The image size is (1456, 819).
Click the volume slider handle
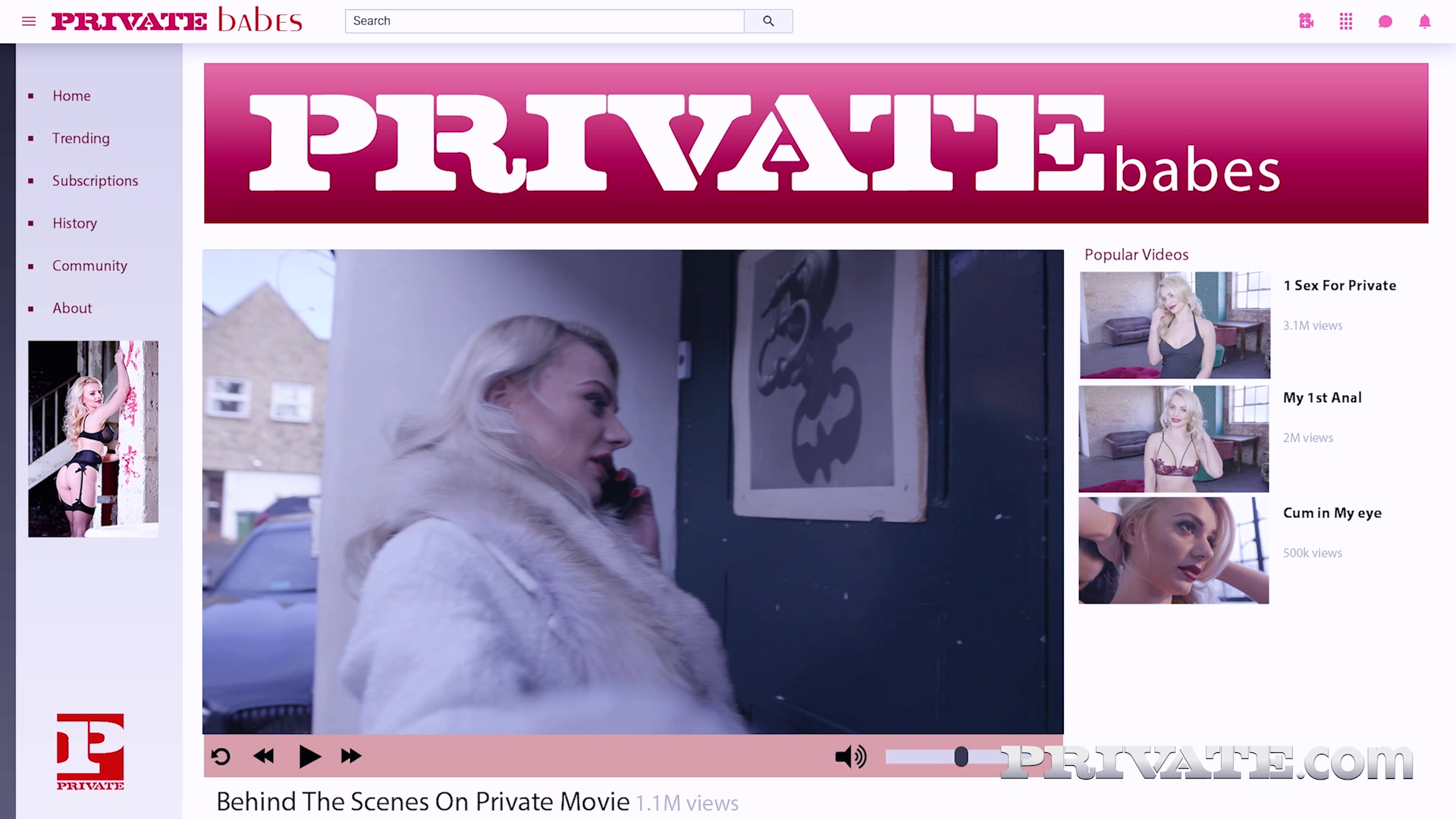961,756
